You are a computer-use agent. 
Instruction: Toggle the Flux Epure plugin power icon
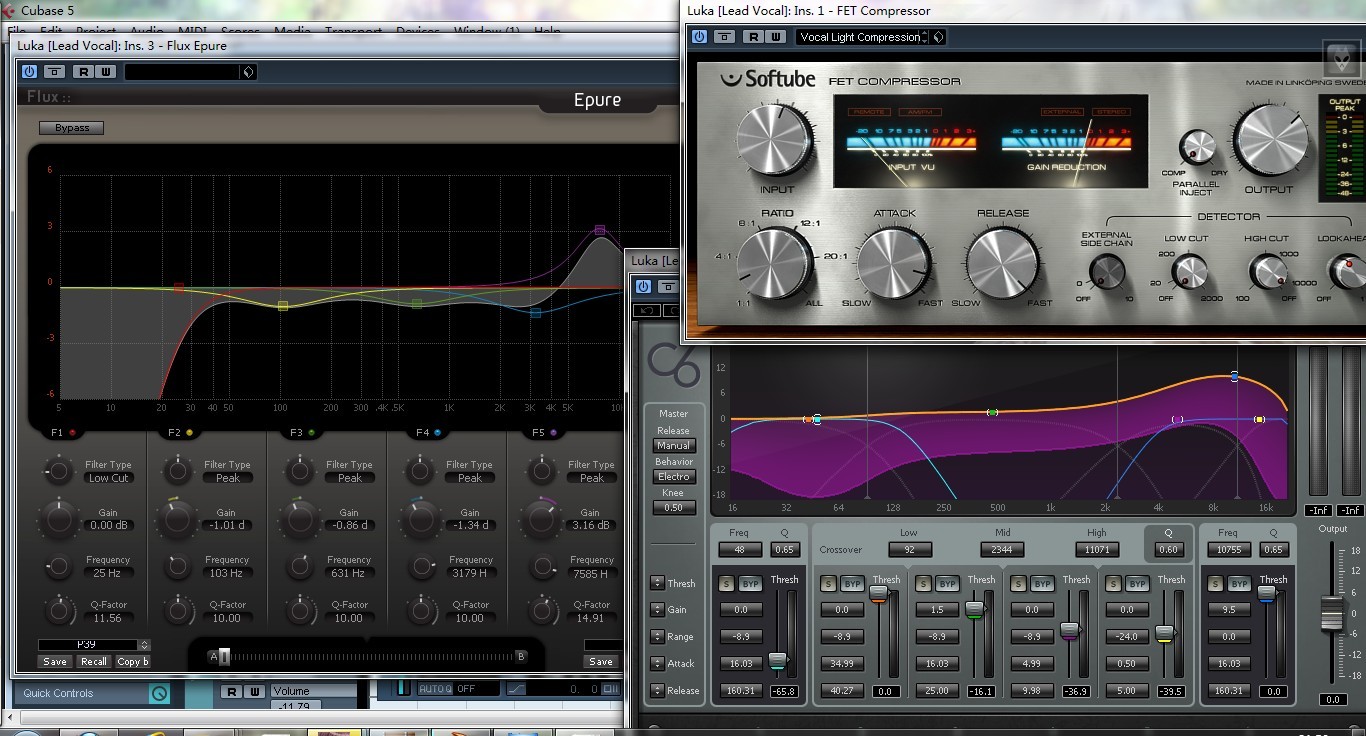(29, 72)
